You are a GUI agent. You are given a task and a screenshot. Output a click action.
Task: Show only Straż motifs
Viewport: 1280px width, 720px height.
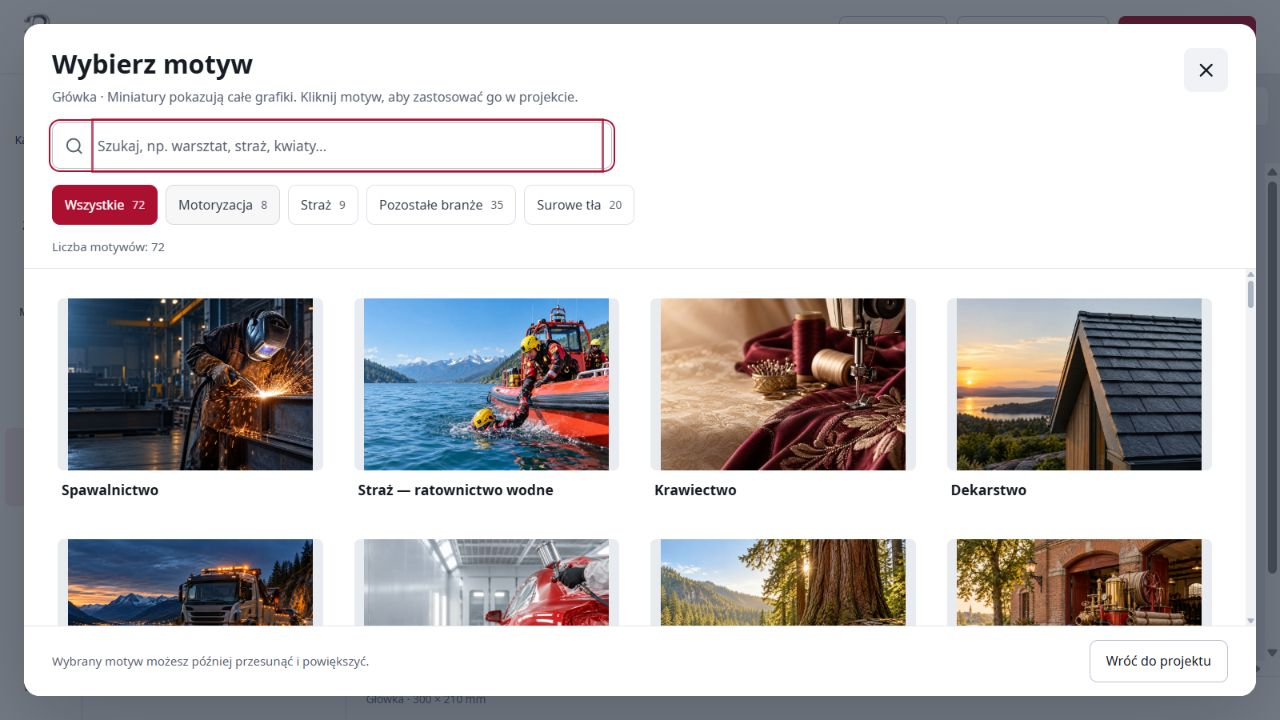tap(323, 205)
